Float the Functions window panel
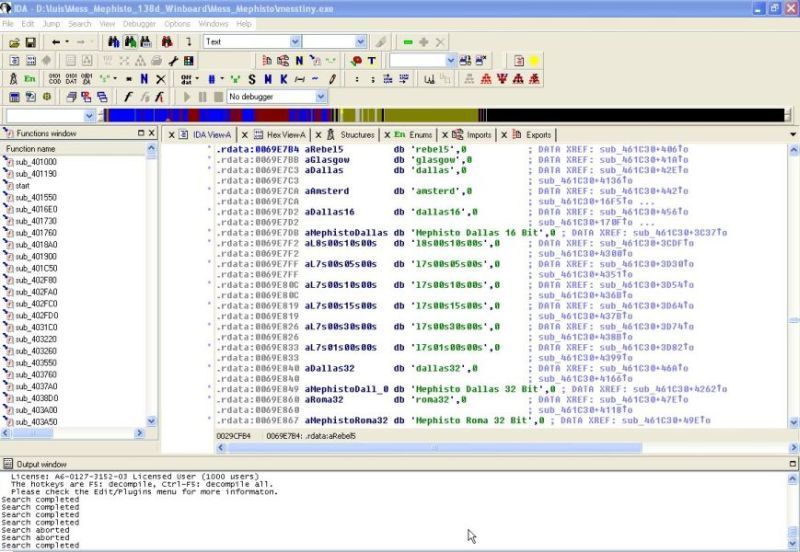The image size is (800, 552). [141, 133]
